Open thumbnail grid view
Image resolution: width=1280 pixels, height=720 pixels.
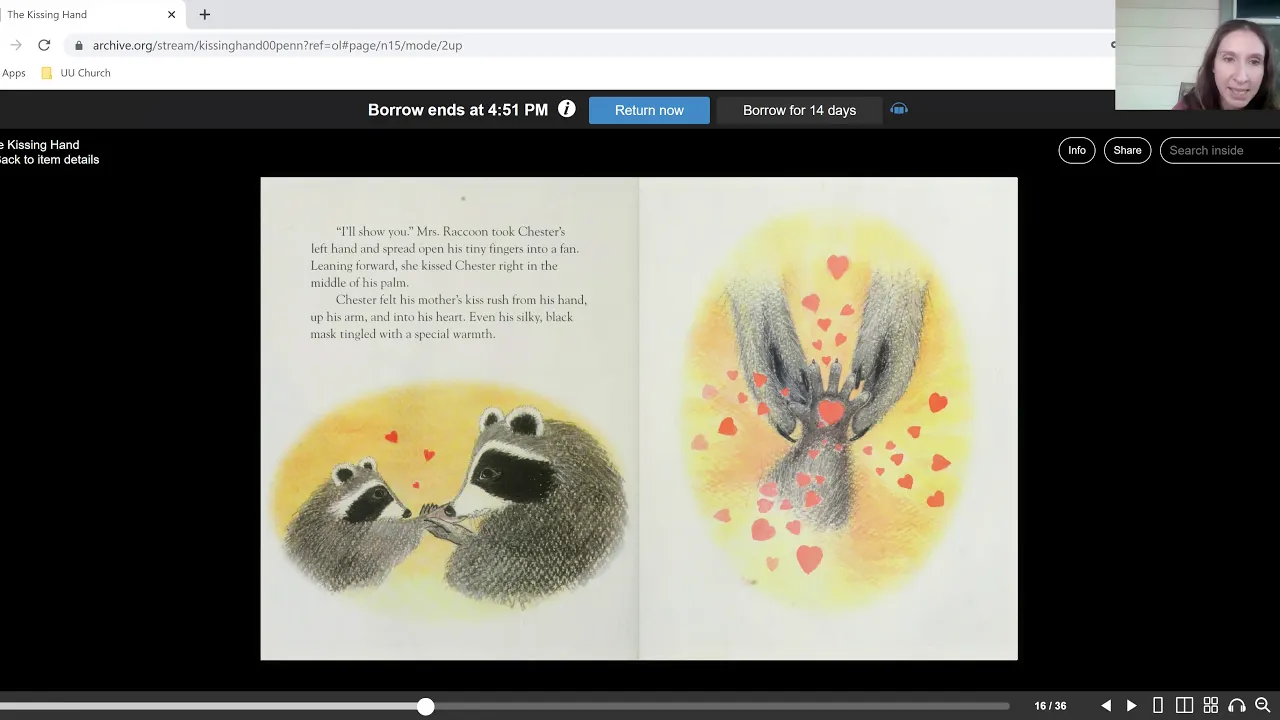click(1210, 706)
